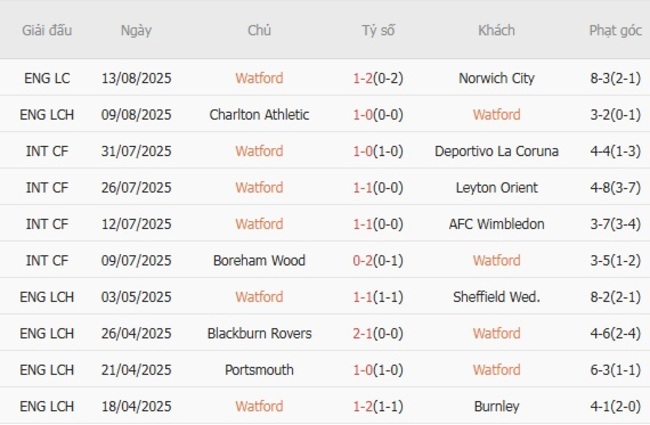Click the 'Ngày' column header
The height and width of the screenshot is (425, 650).
tap(136, 30)
